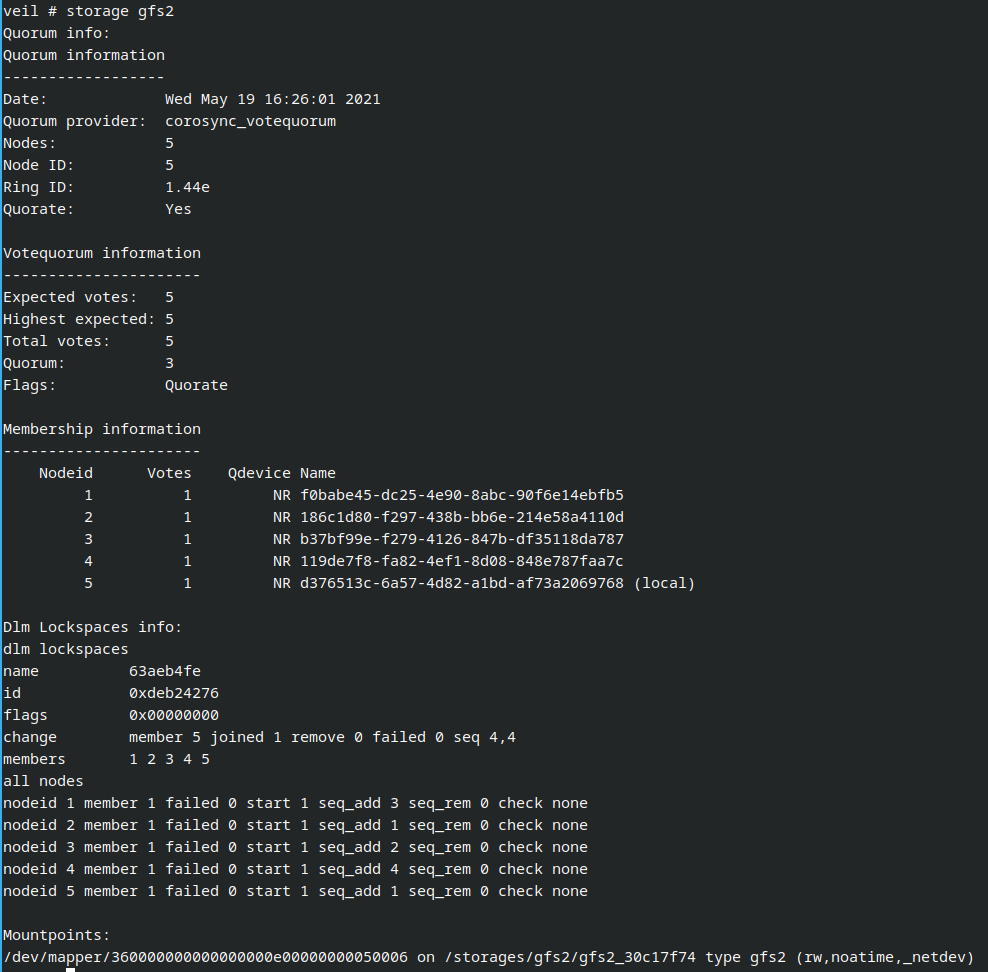Click the Membership information heading

click(102, 429)
